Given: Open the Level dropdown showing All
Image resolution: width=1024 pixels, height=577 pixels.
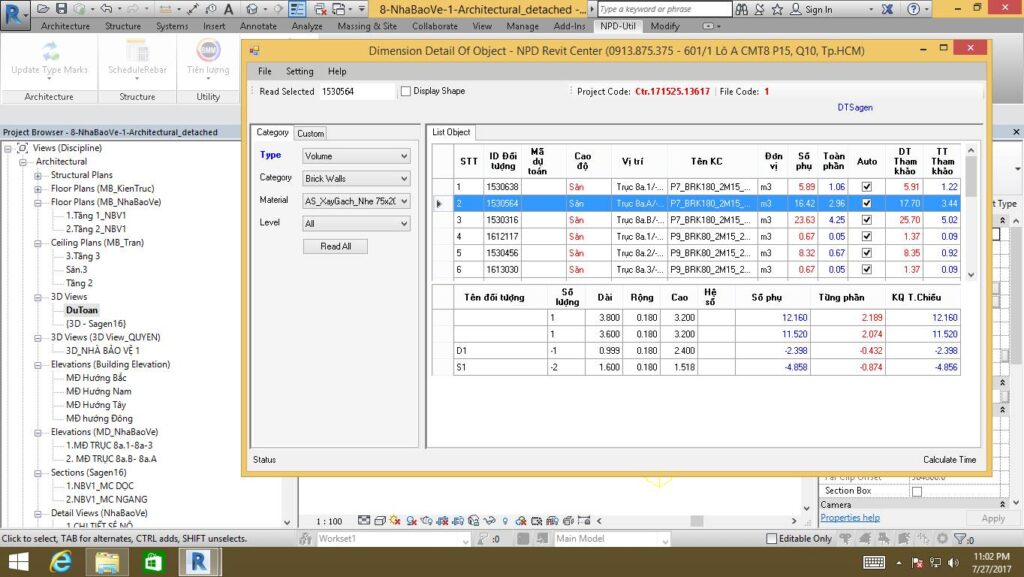Looking at the screenshot, I should click(356, 224).
